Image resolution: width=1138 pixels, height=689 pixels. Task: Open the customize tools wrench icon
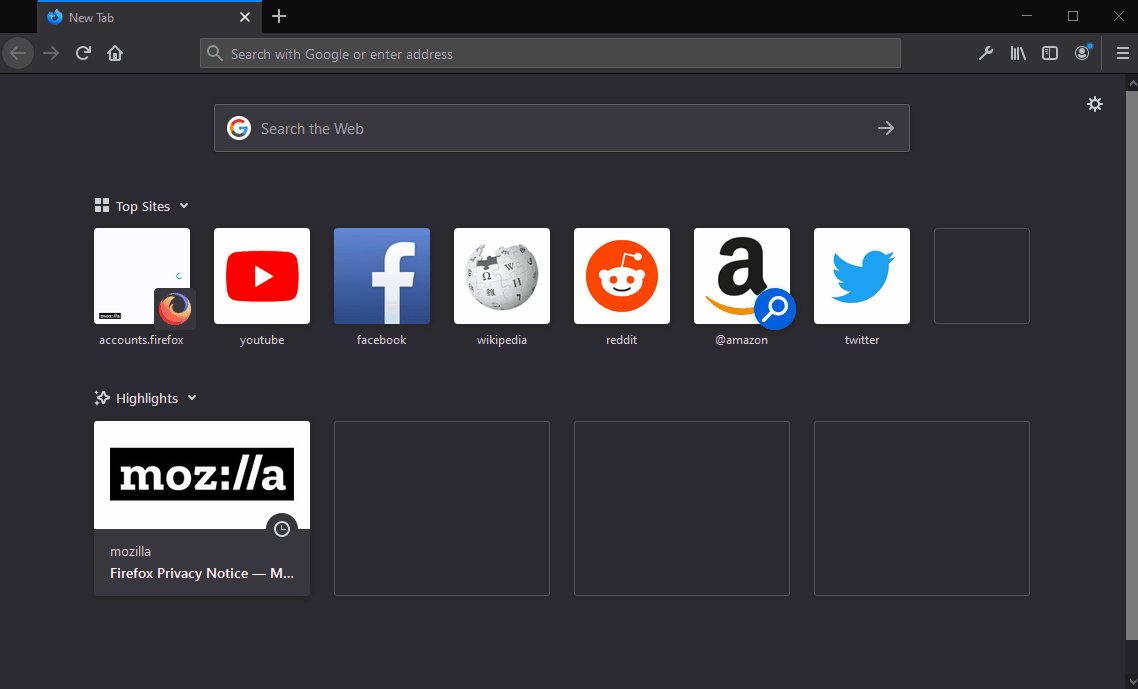[x=986, y=53]
